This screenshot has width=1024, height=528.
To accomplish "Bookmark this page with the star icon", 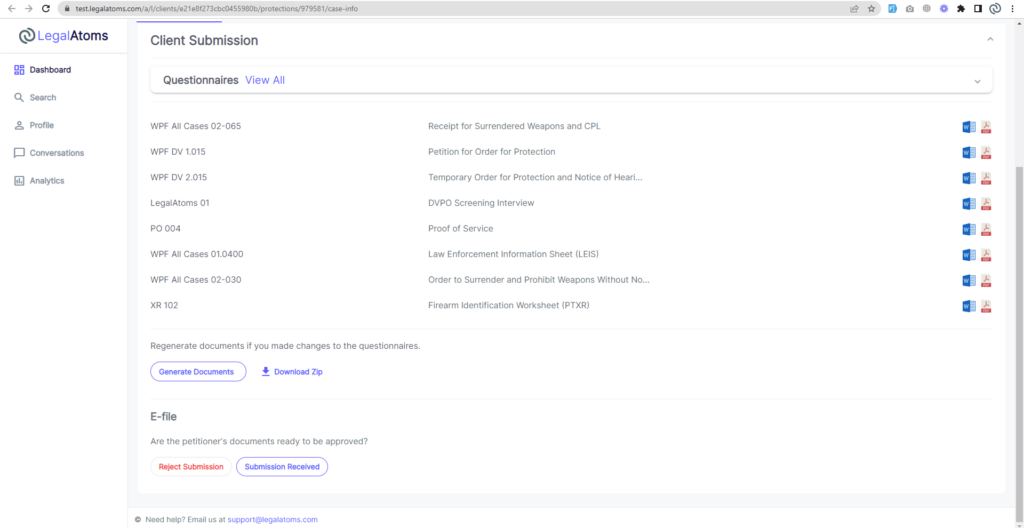I will (x=871, y=8).
